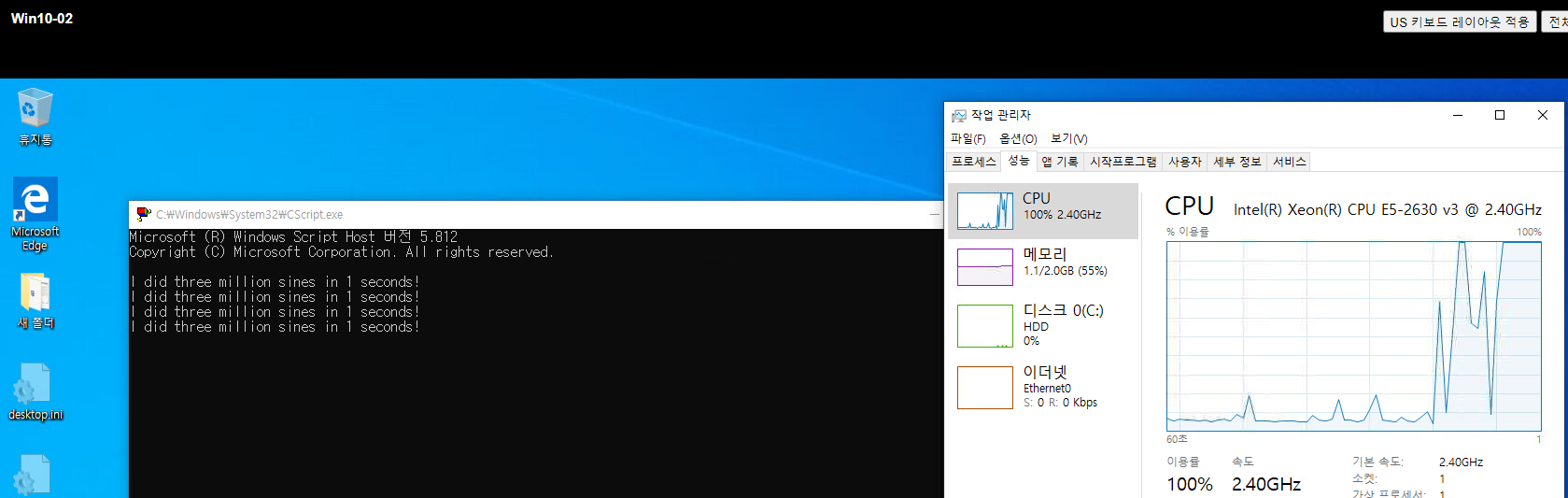Screen dimensions: 1568x498
Task: Click the Ethernet0 adapter label
Action: [x=1047, y=389]
